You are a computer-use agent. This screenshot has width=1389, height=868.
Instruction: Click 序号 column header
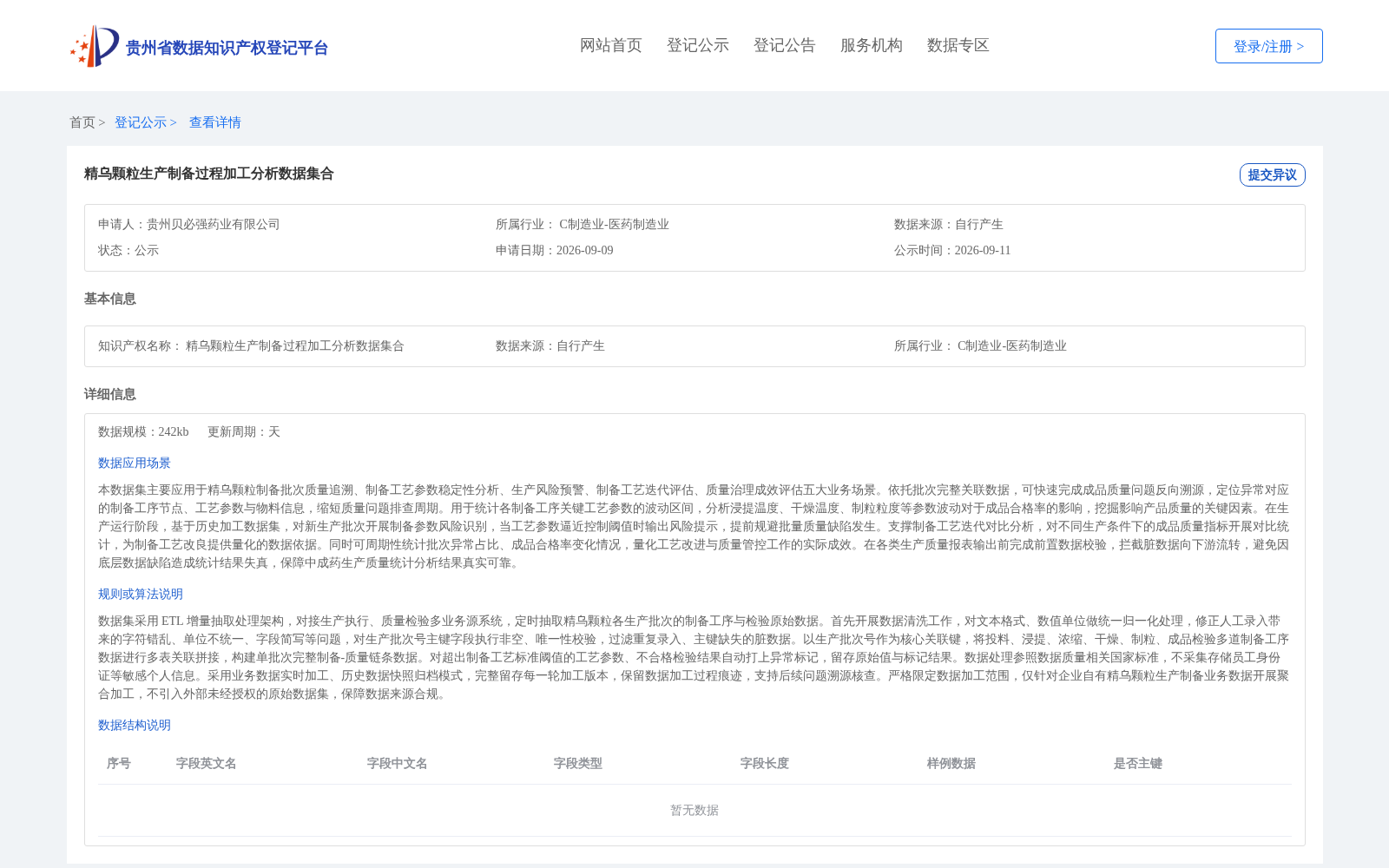[x=119, y=763]
